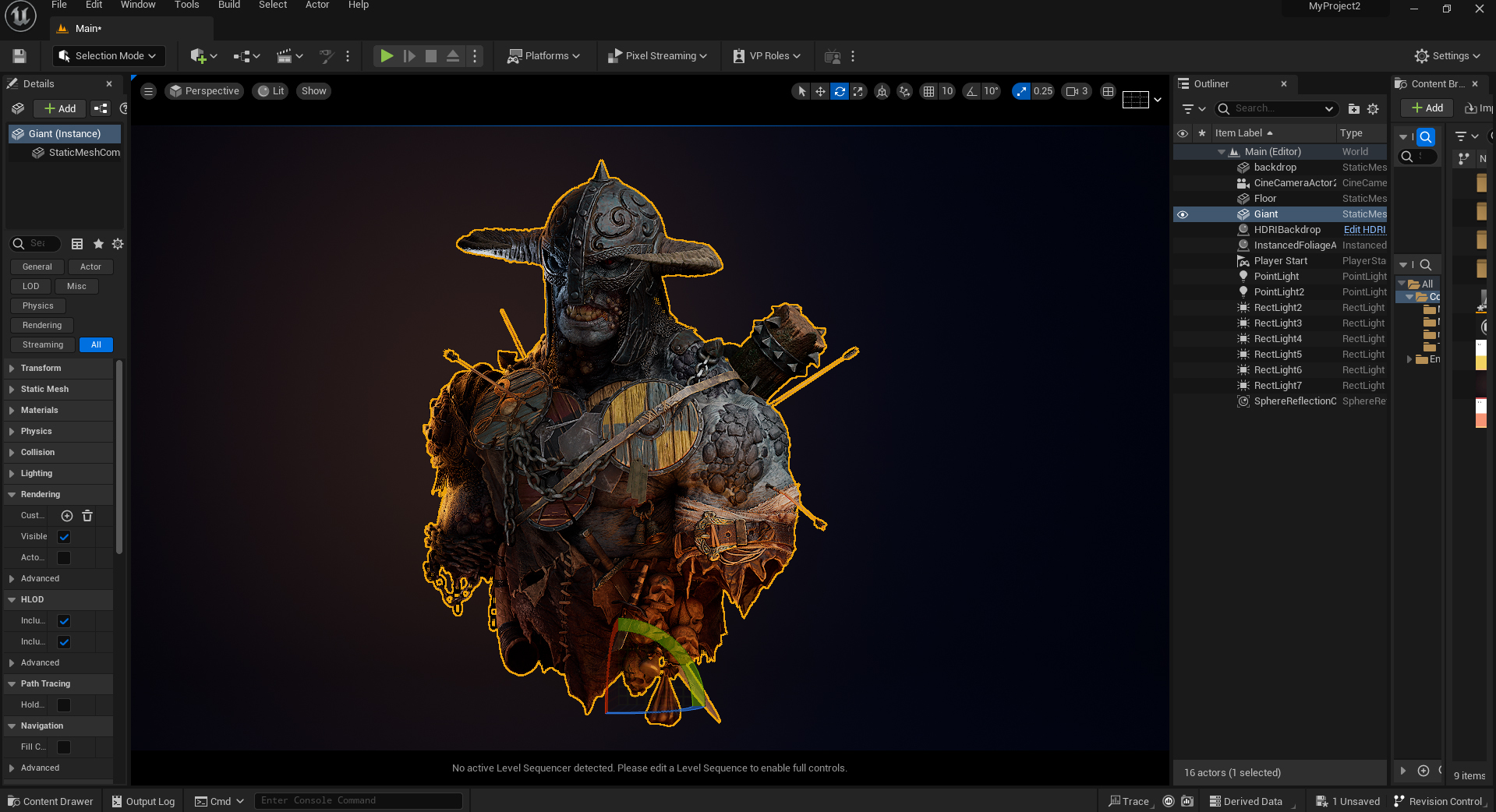Open the play options three-dot menu

[x=475, y=56]
